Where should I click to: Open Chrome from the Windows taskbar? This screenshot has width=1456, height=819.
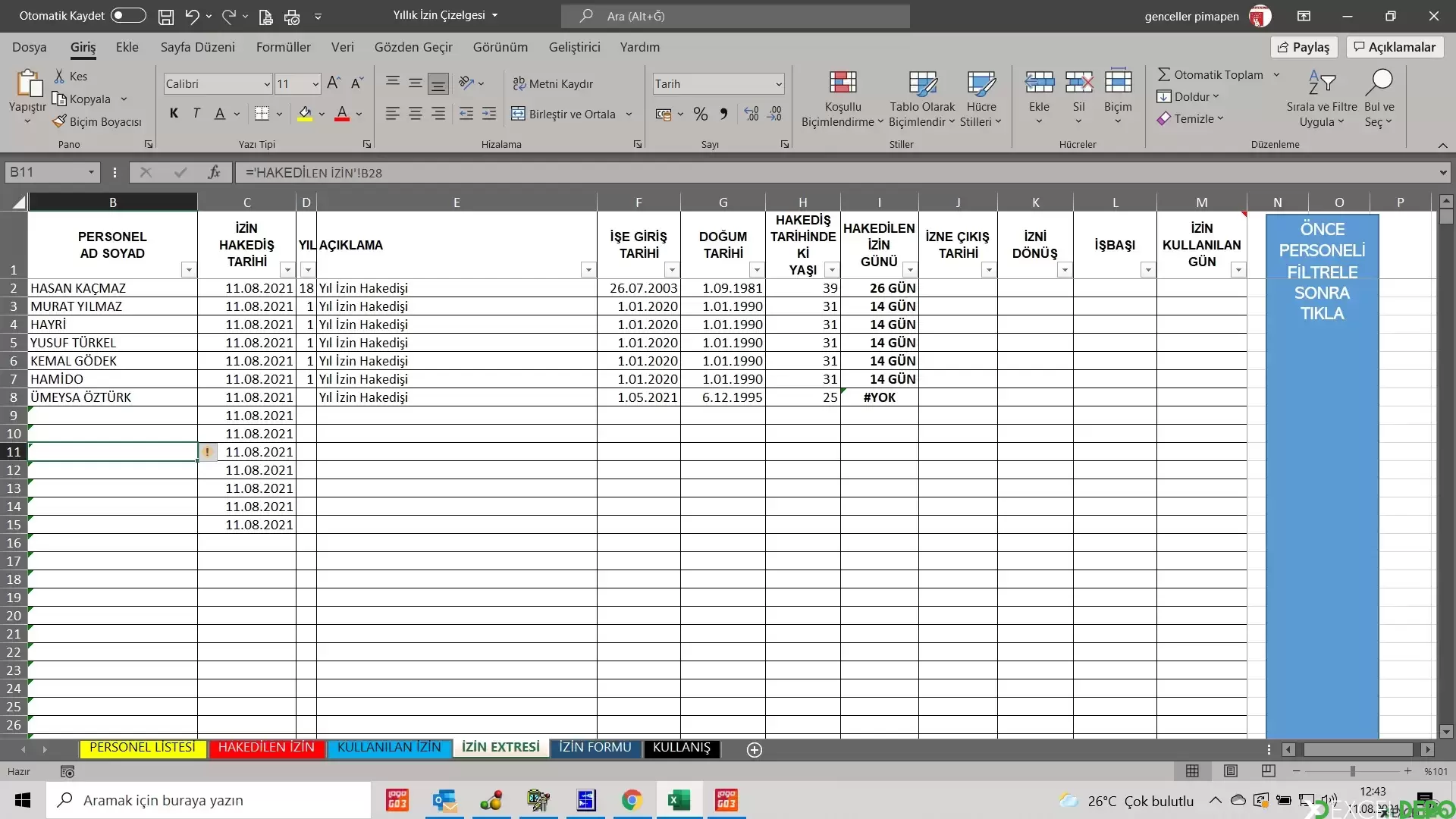(x=632, y=800)
